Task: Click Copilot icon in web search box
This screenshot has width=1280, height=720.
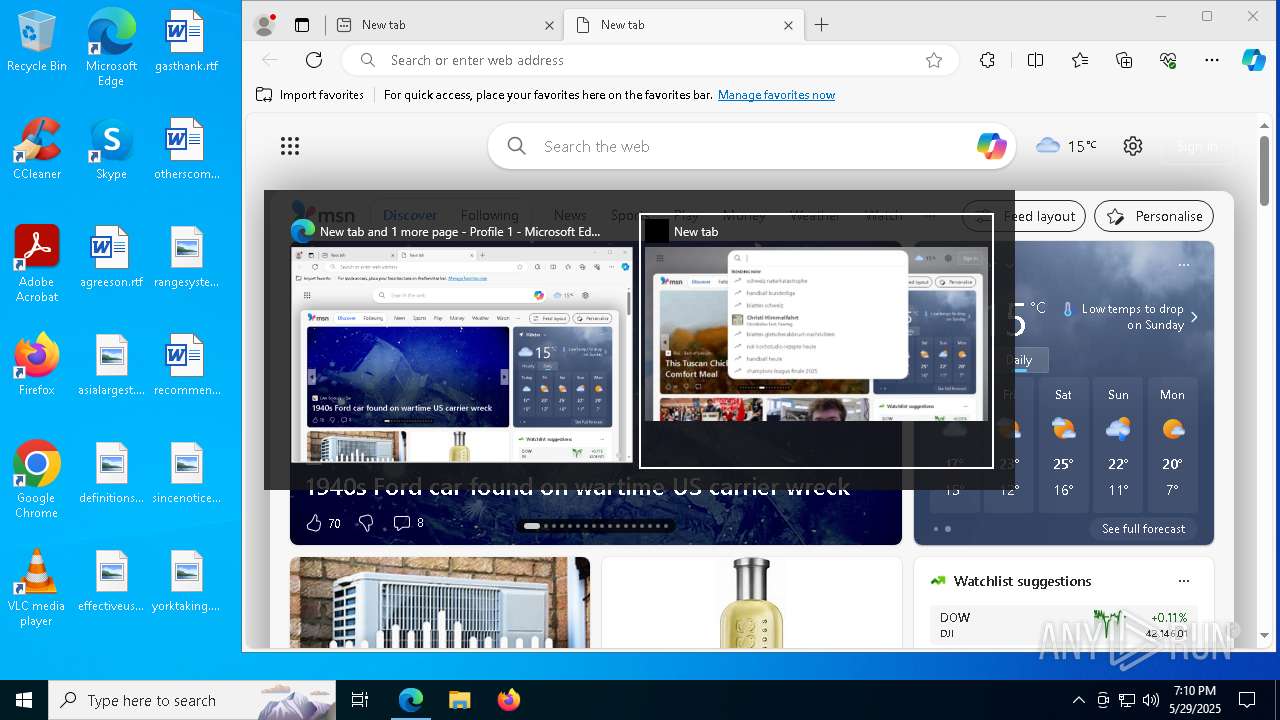Action: pos(992,146)
